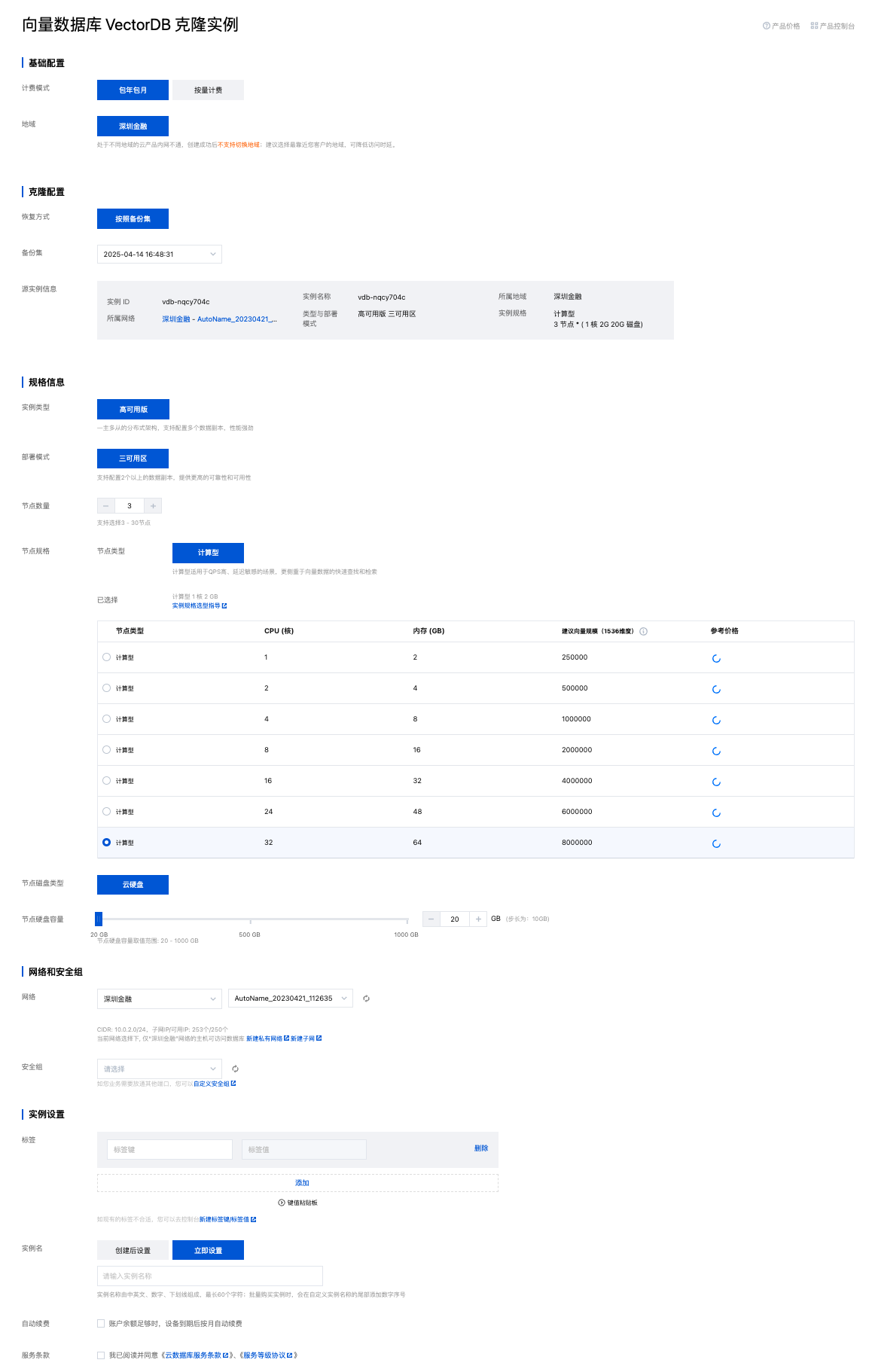The image size is (869, 1372).
Task: Click the 参考价格 column header
Action: [724, 631]
